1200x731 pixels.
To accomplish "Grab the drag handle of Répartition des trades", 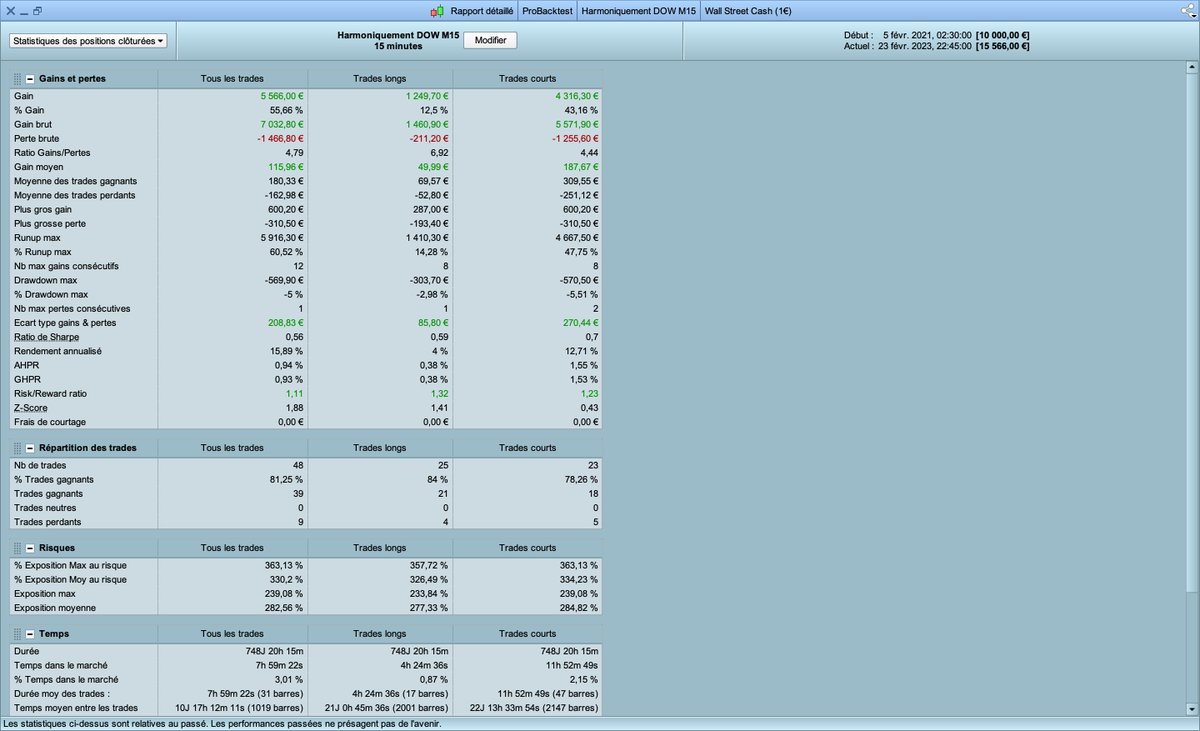I will click(17, 447).
